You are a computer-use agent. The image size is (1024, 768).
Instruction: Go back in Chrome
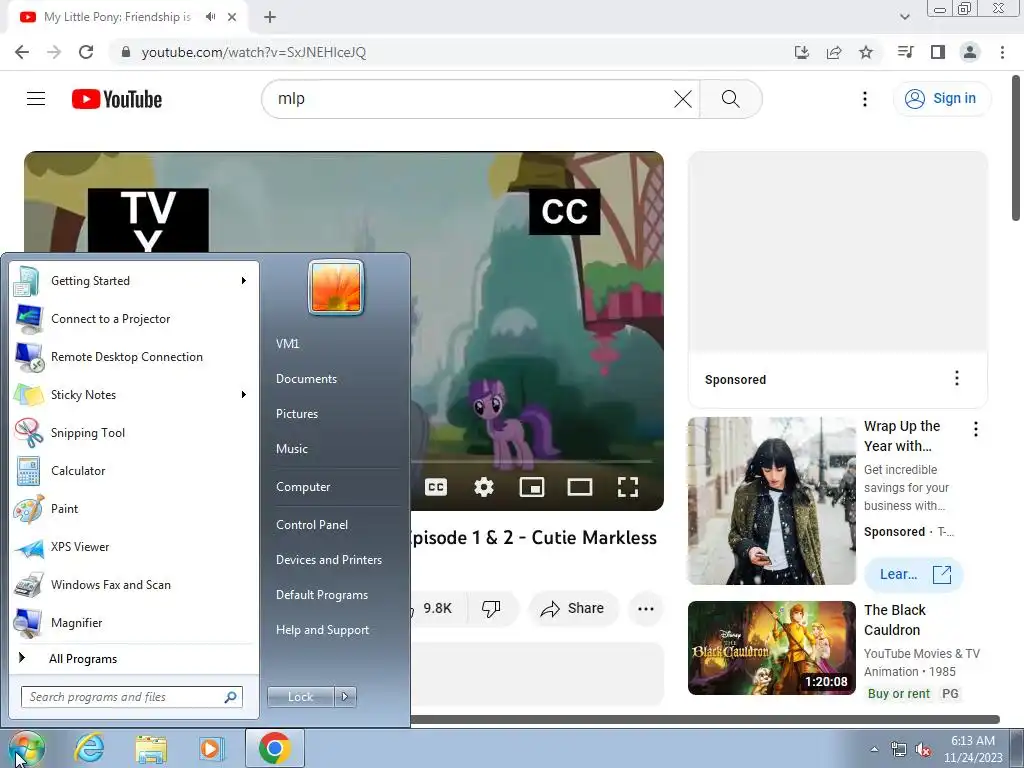(22, 52)
